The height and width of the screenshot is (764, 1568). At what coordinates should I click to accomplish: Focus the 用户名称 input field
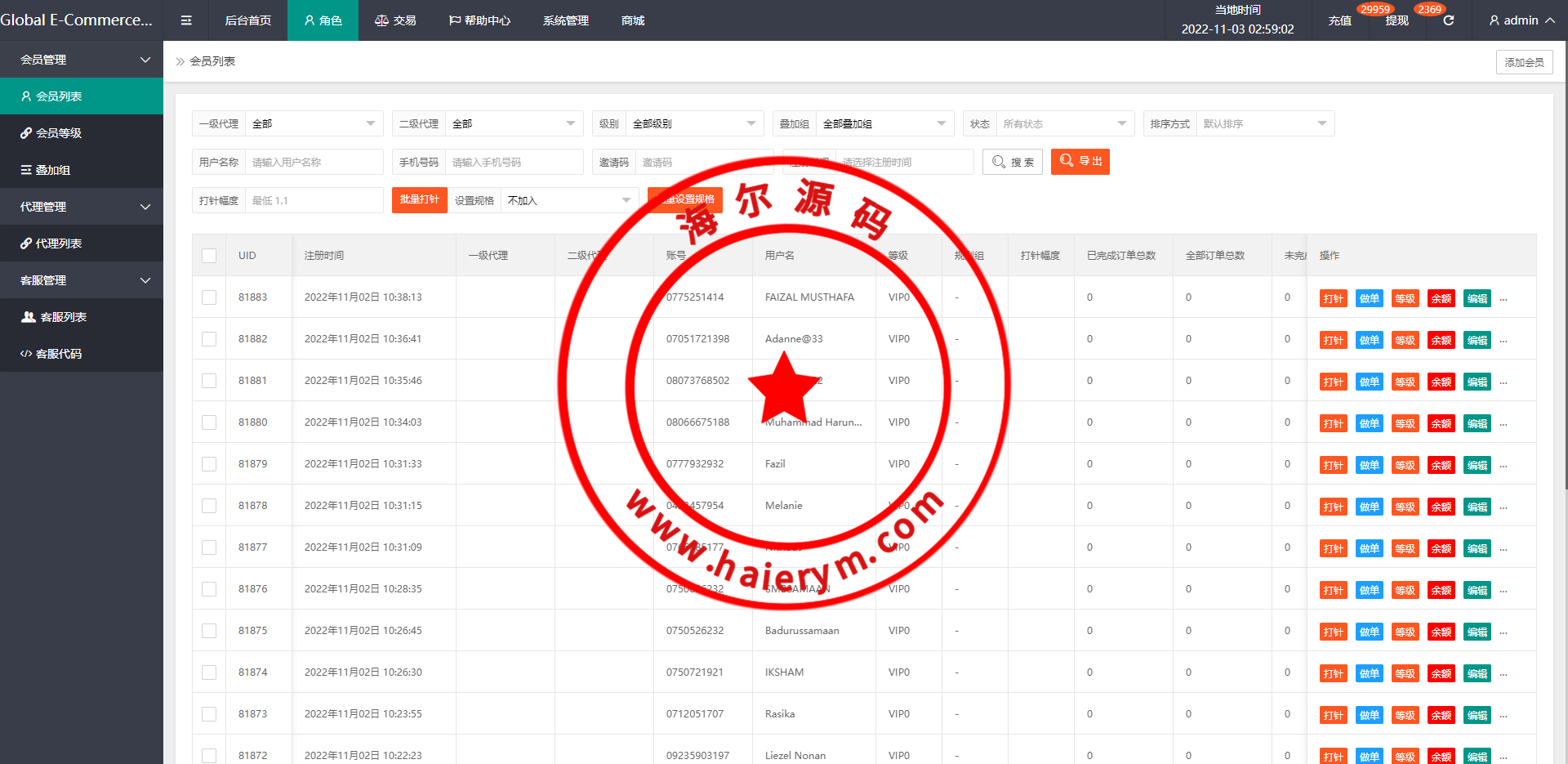point(314,163)
